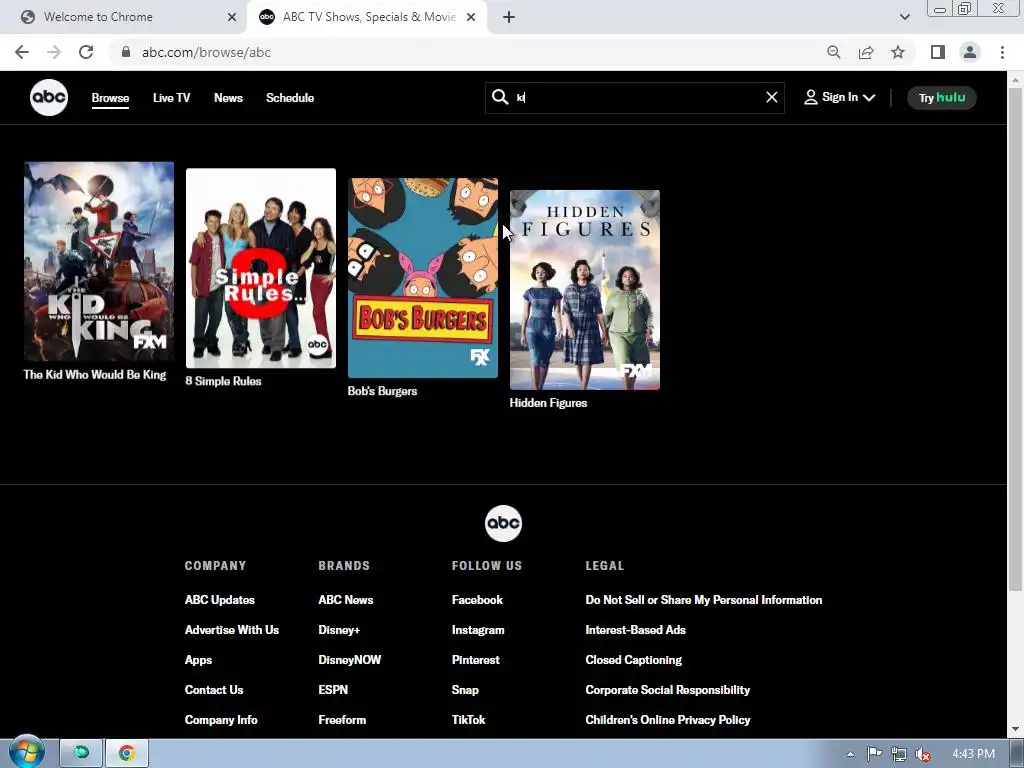Click the ABC logo in the header

(x=49, y=97)
